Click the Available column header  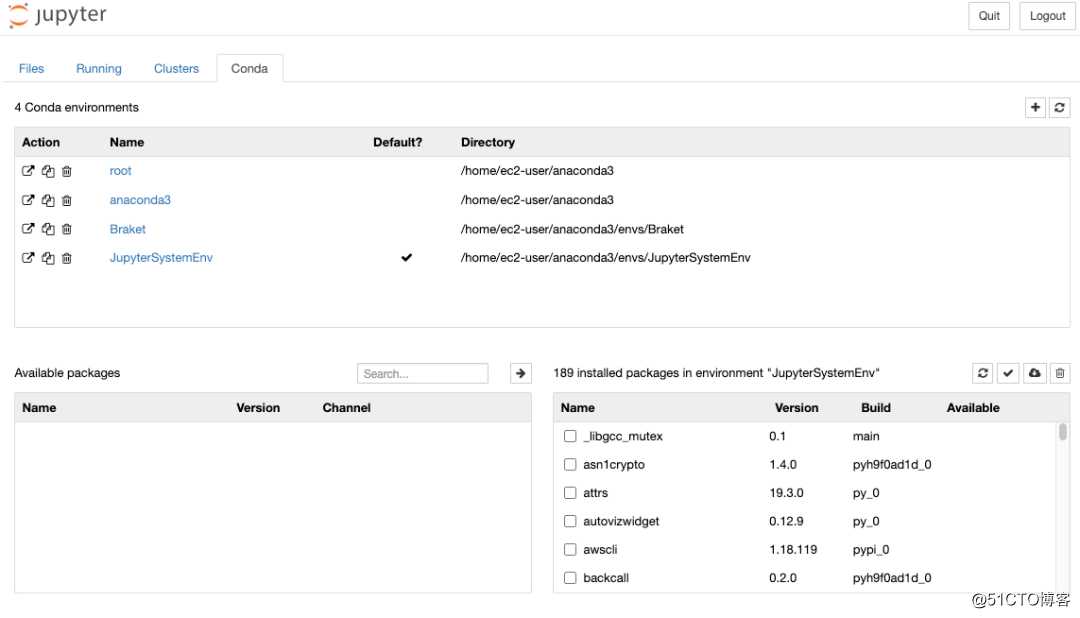973,408
